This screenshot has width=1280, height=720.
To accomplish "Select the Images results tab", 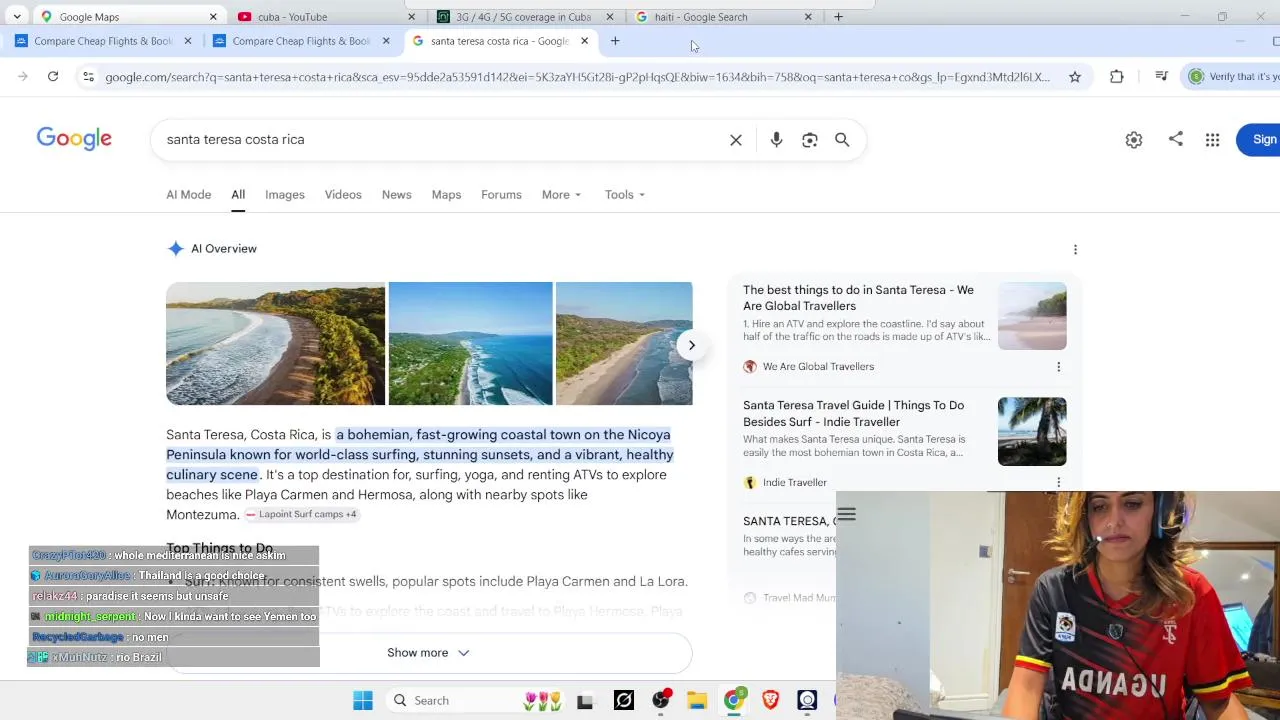I will (285, 195).
